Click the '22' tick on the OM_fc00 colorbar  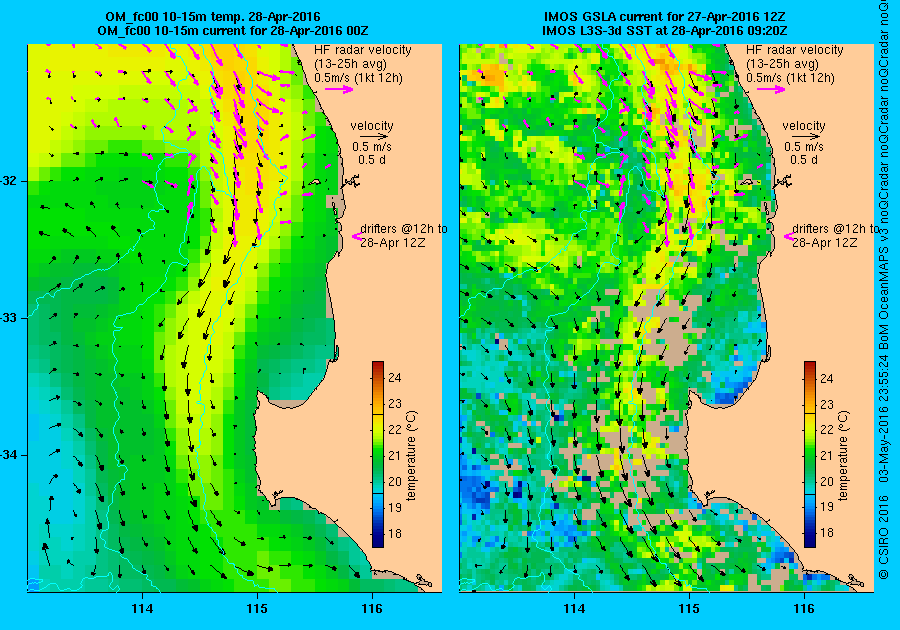click(x=394, y=429)
